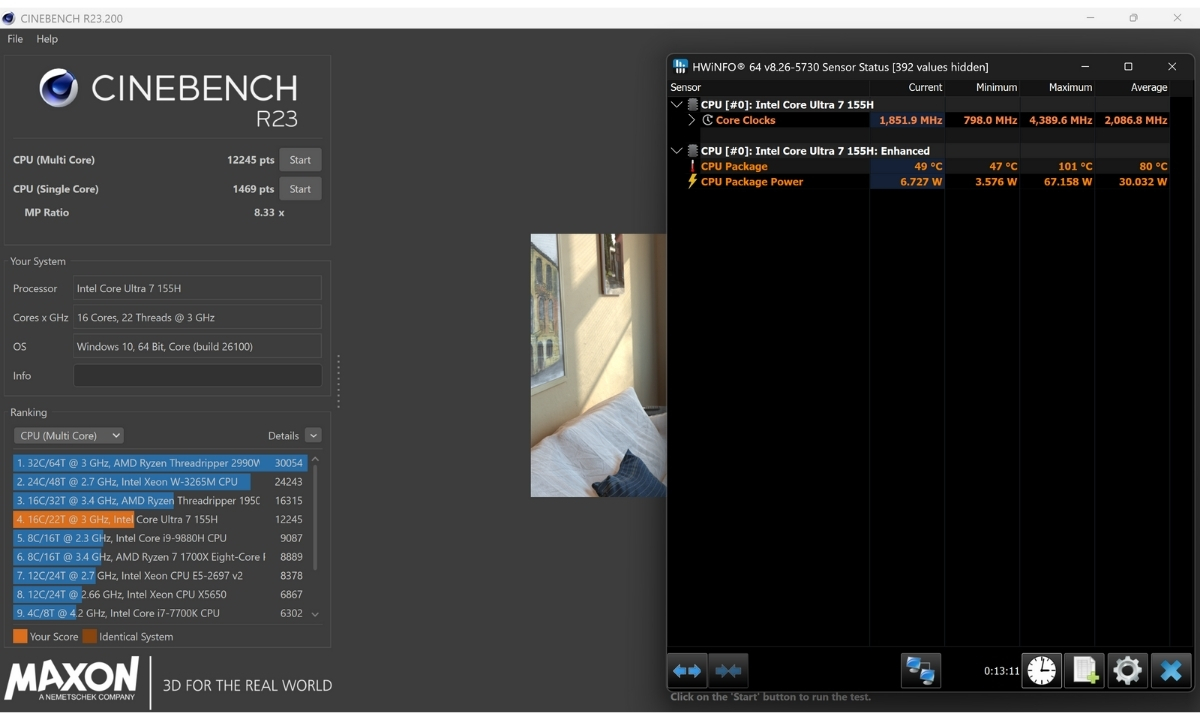Select the Core i9-9880H ranking row
Image resolution: width=1200 pixels, height=720 pixels.
pyautogui.click(x=159, y=538)
